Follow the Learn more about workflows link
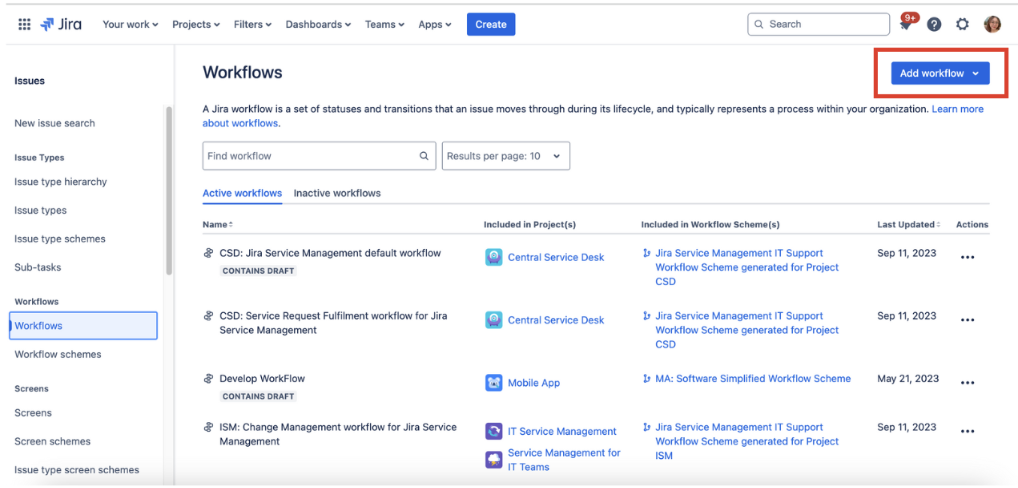 (957, 109)
